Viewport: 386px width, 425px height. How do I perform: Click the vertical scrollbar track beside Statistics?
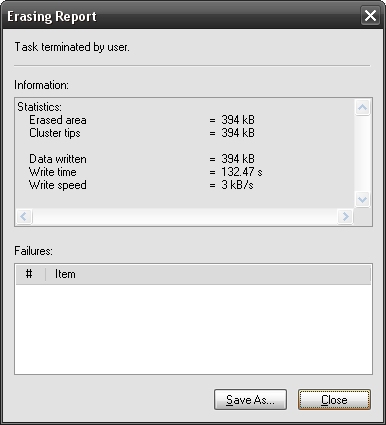[362, 153]
